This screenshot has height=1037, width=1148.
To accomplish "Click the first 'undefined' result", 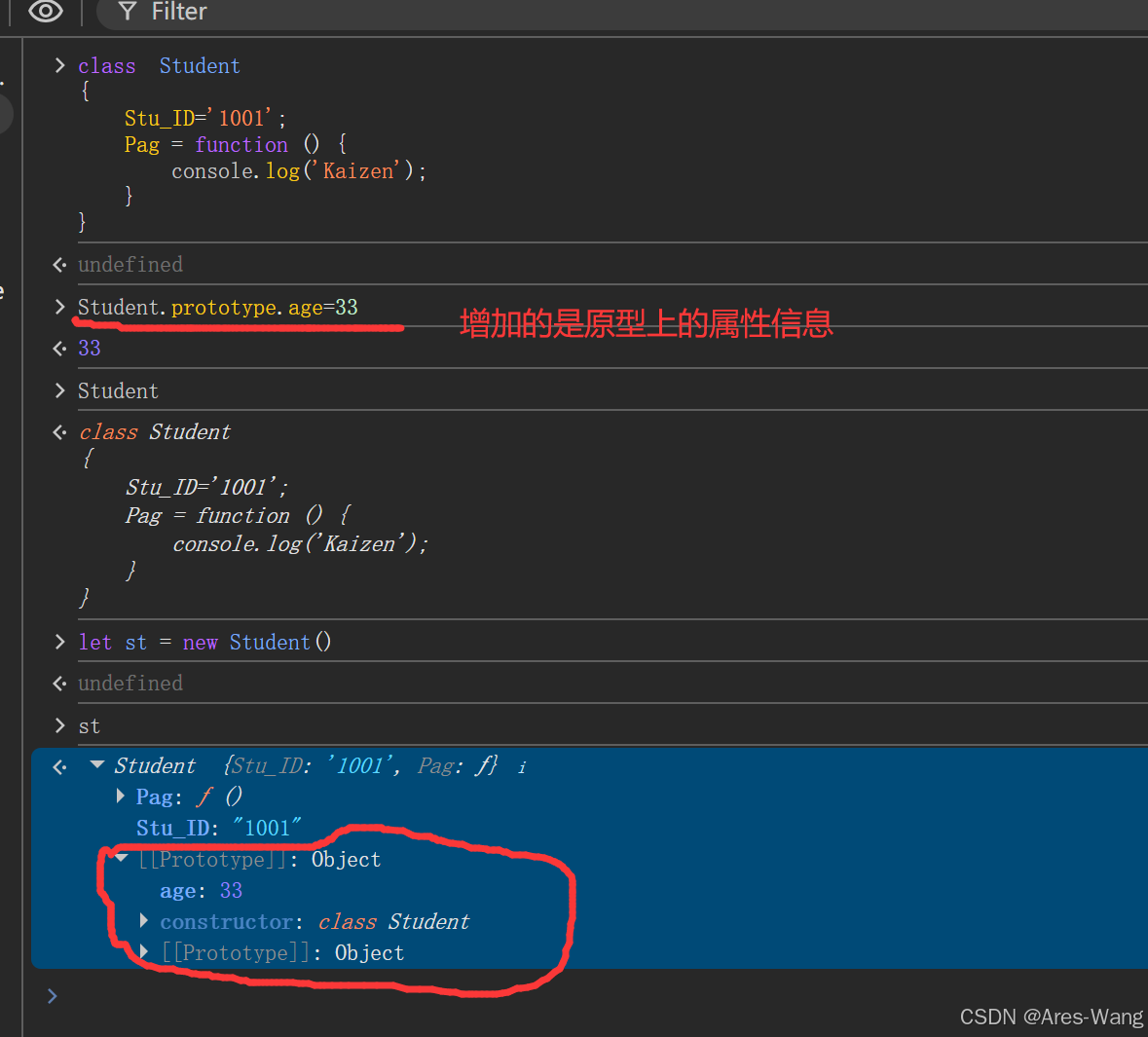I will 130,265.
